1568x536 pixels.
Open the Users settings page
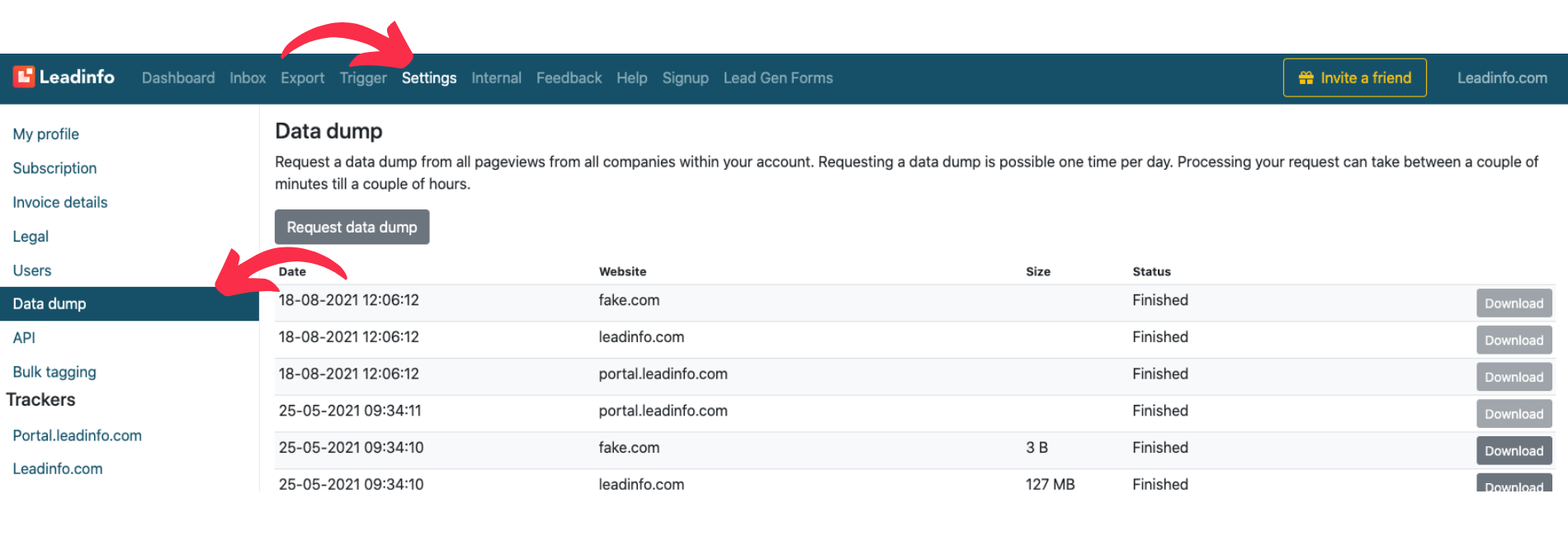pos(32,270)
